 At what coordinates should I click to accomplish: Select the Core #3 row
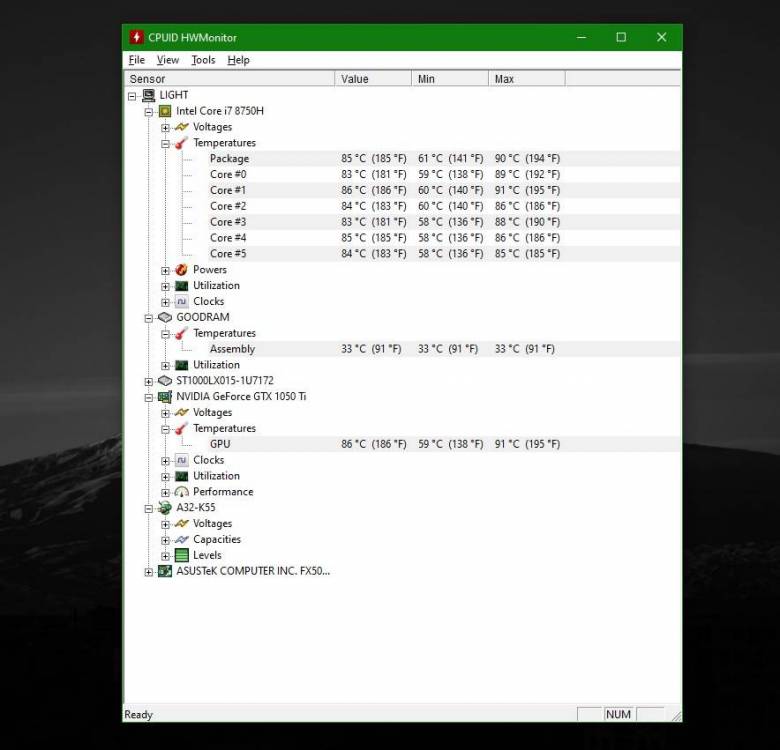click(444, 222)
